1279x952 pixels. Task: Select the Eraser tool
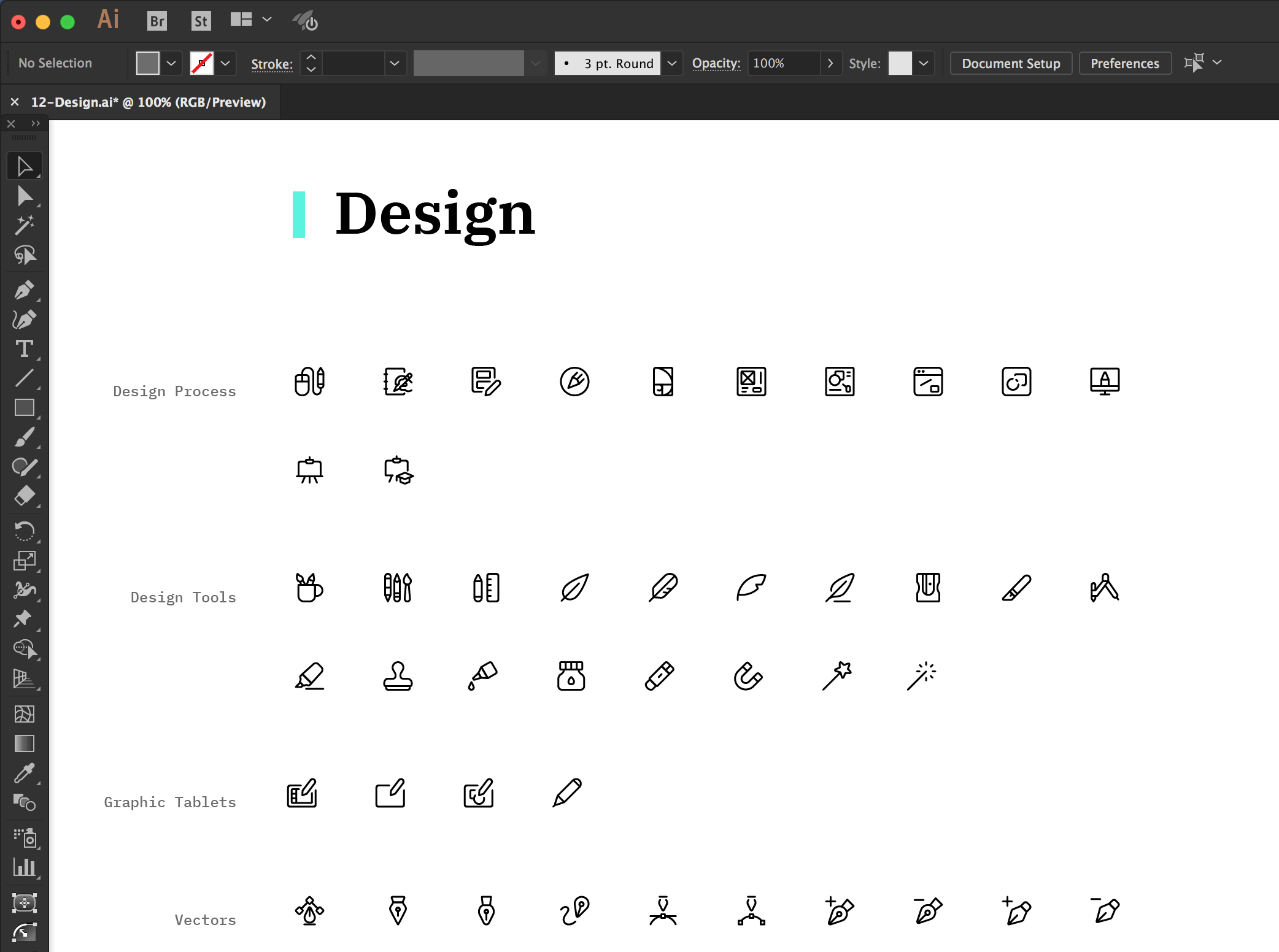[25, 496]
